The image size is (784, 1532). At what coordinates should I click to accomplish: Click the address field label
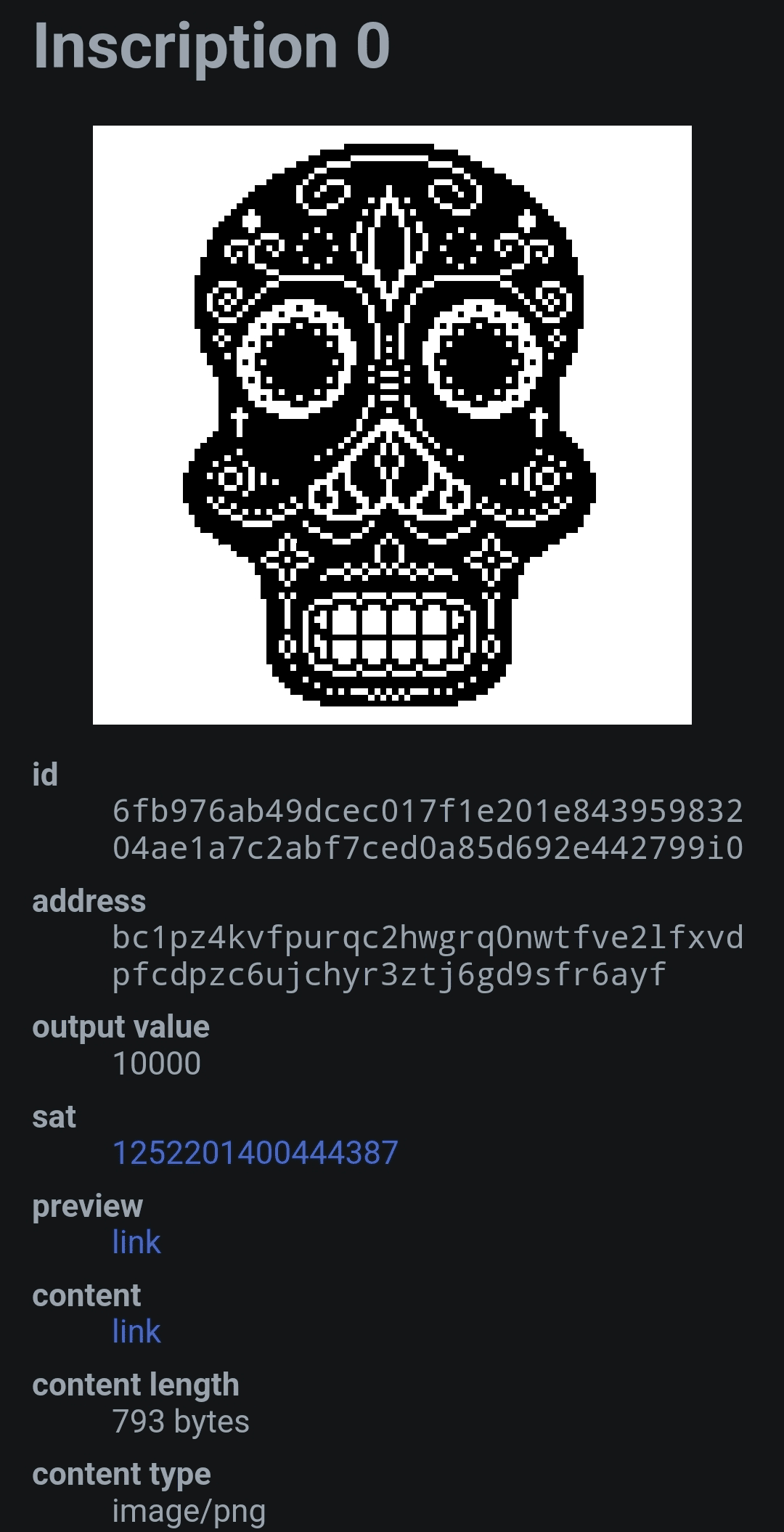[89, 901]
